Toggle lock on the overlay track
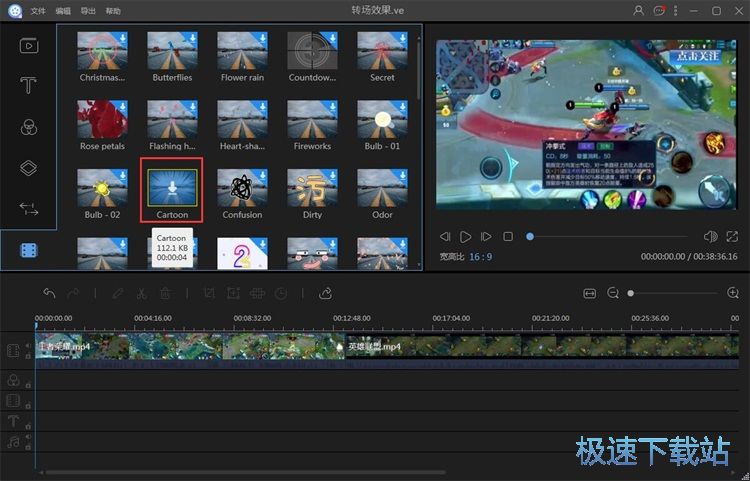This screenshot has height=481, width=750. pos(28,406)
